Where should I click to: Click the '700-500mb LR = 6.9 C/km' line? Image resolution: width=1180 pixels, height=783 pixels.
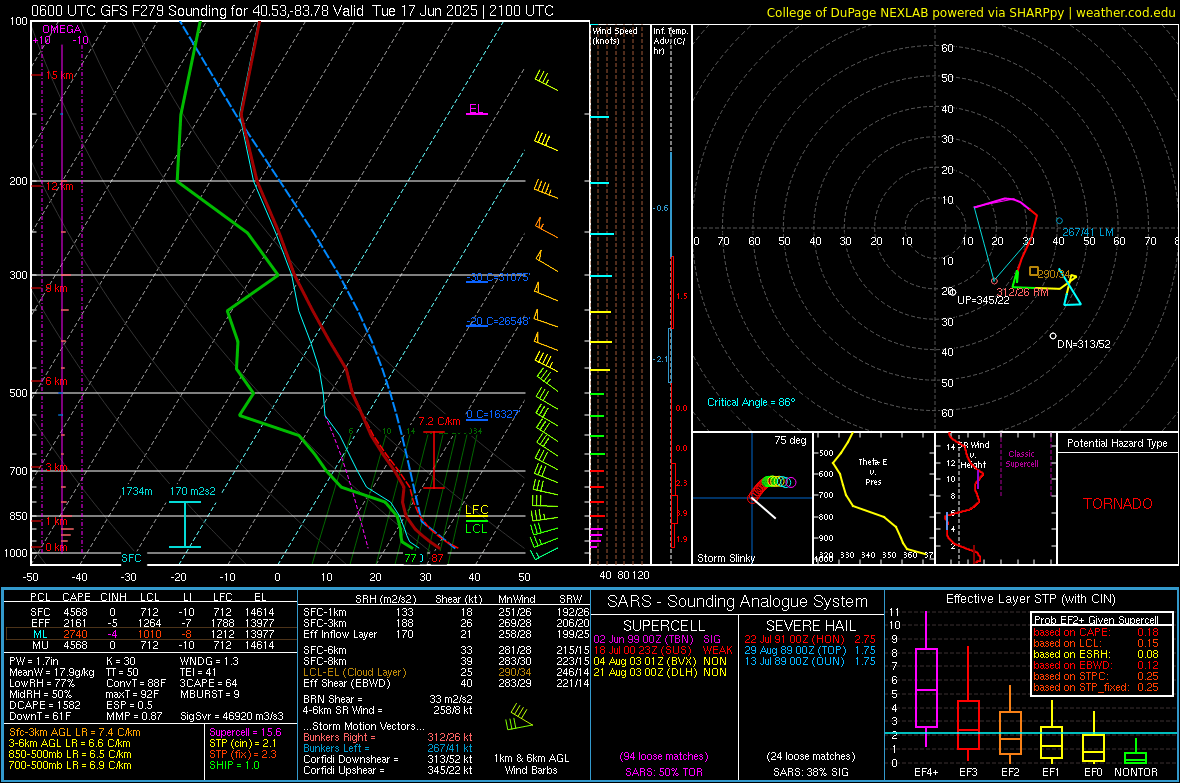pos(70,765)
